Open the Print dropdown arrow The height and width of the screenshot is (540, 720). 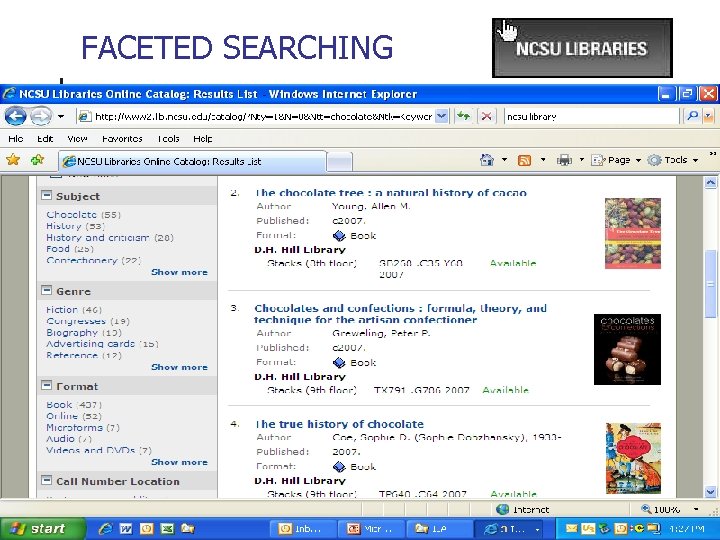coord(581,160)
